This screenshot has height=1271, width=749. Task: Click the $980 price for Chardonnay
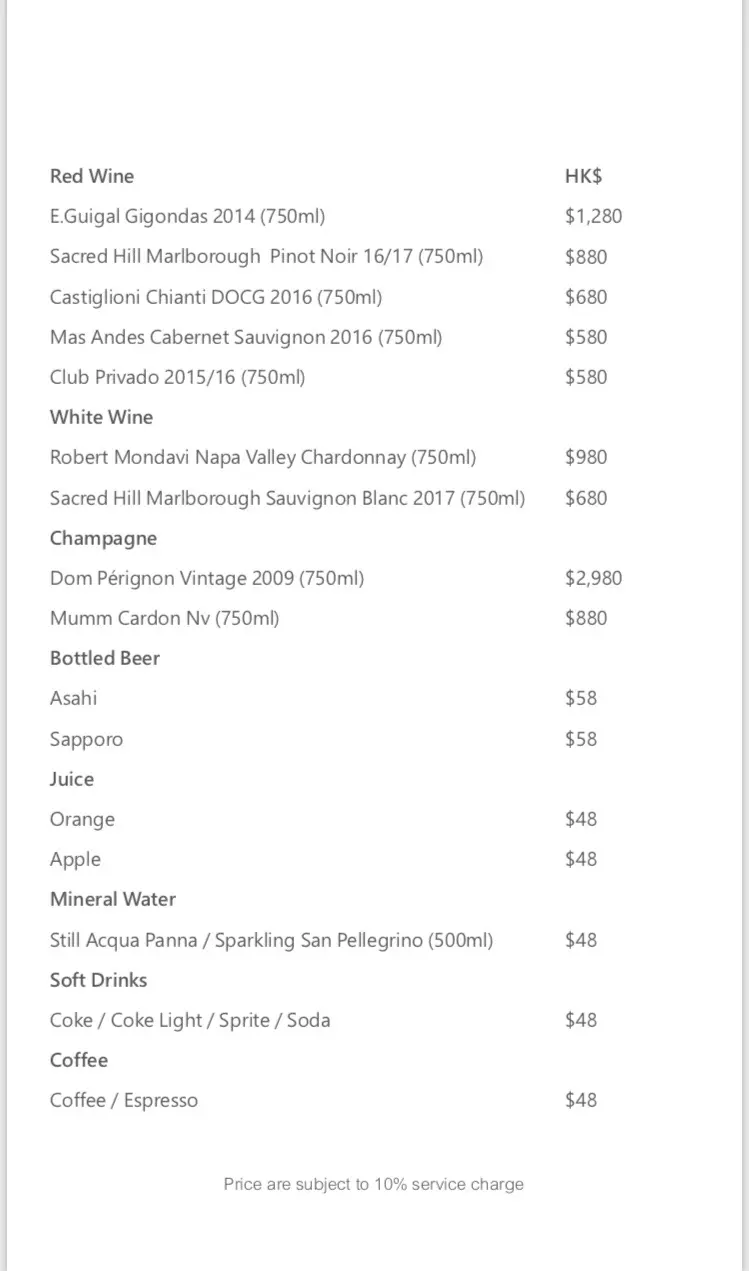point(586,457)
